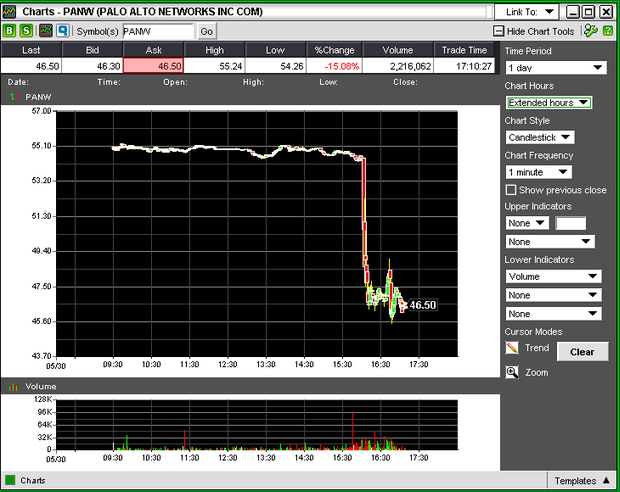Screen dimensions: 620x492
Task: Click the green B buy icon
Action: point(9,31)
